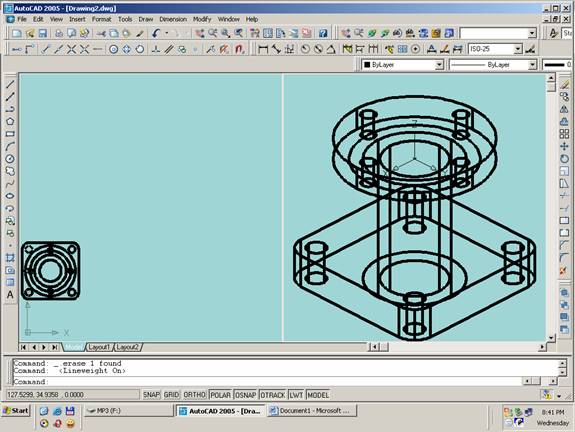Select the Circle tool
Viewport: 575px width, 432px height.
coord(10,159)
